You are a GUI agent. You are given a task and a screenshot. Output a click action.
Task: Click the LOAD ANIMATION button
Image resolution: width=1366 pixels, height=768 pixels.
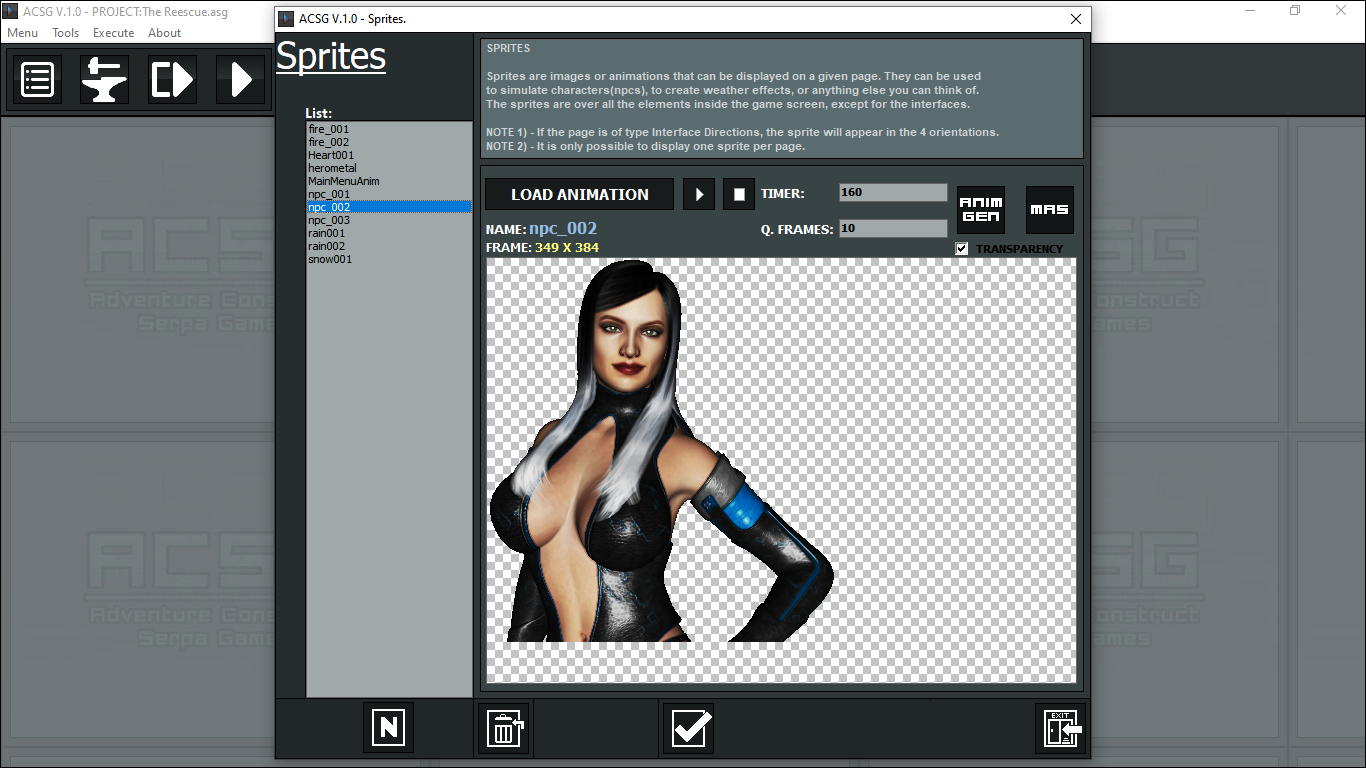pyautogui.click(x=580, y=194)
